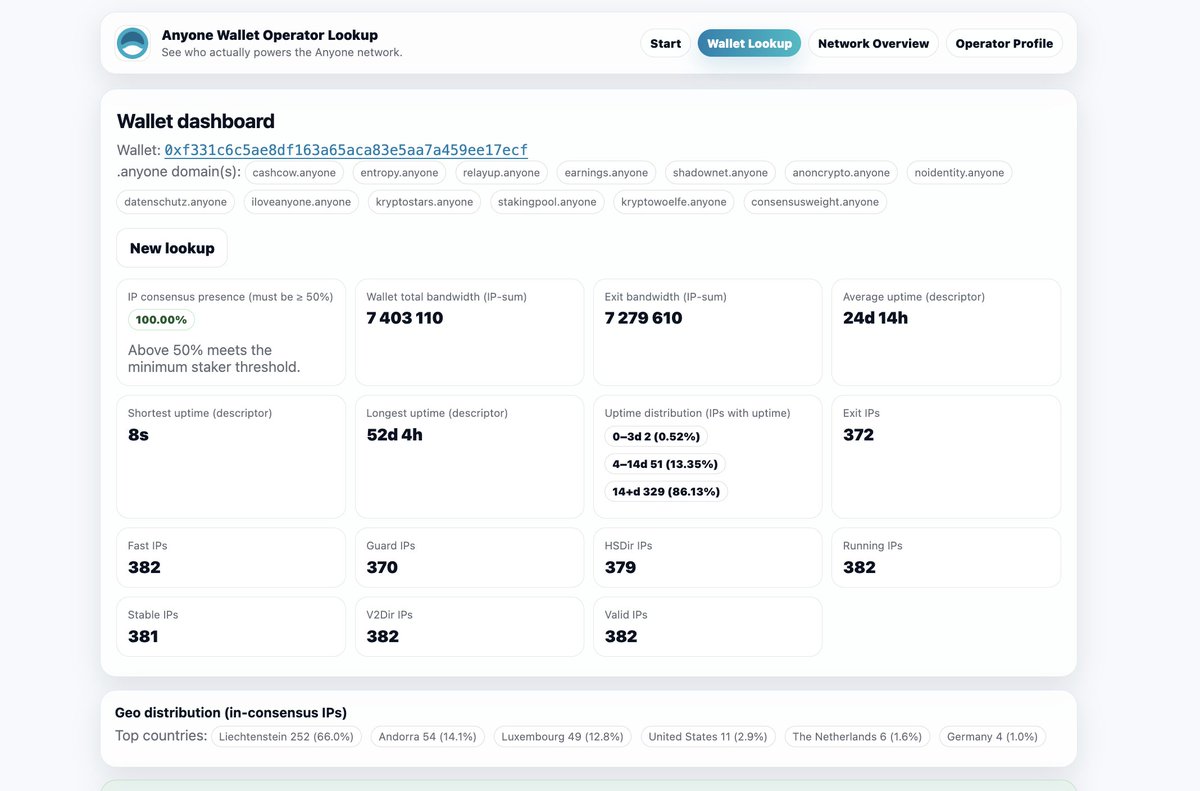Click the Valid IPs card
Screen dimensions: 1200x791
[x=708, y=627]
